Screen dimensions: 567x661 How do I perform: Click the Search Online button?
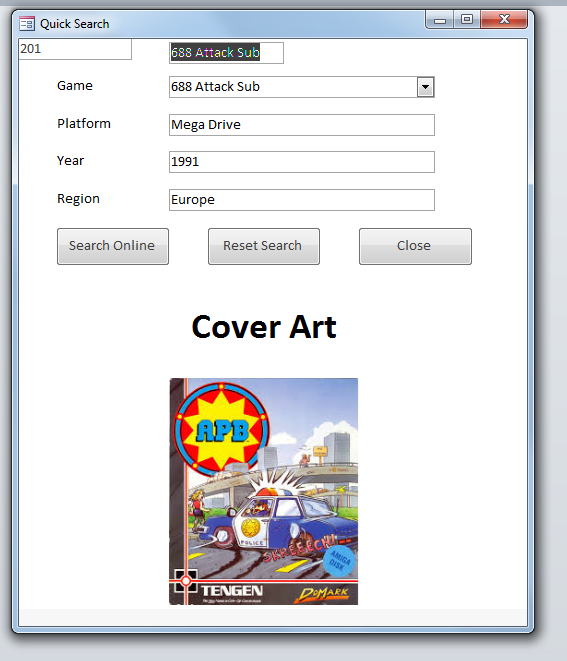(x=113, y=246)
